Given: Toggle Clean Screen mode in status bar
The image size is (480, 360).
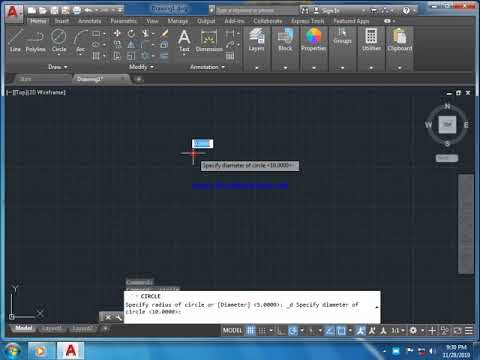Looking at the screenshot, I should tap(457, 331).
